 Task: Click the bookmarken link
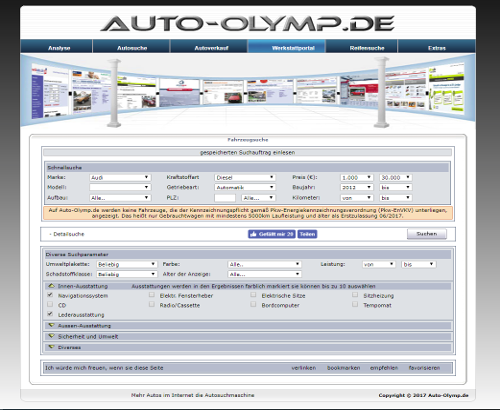coord(344,368)
